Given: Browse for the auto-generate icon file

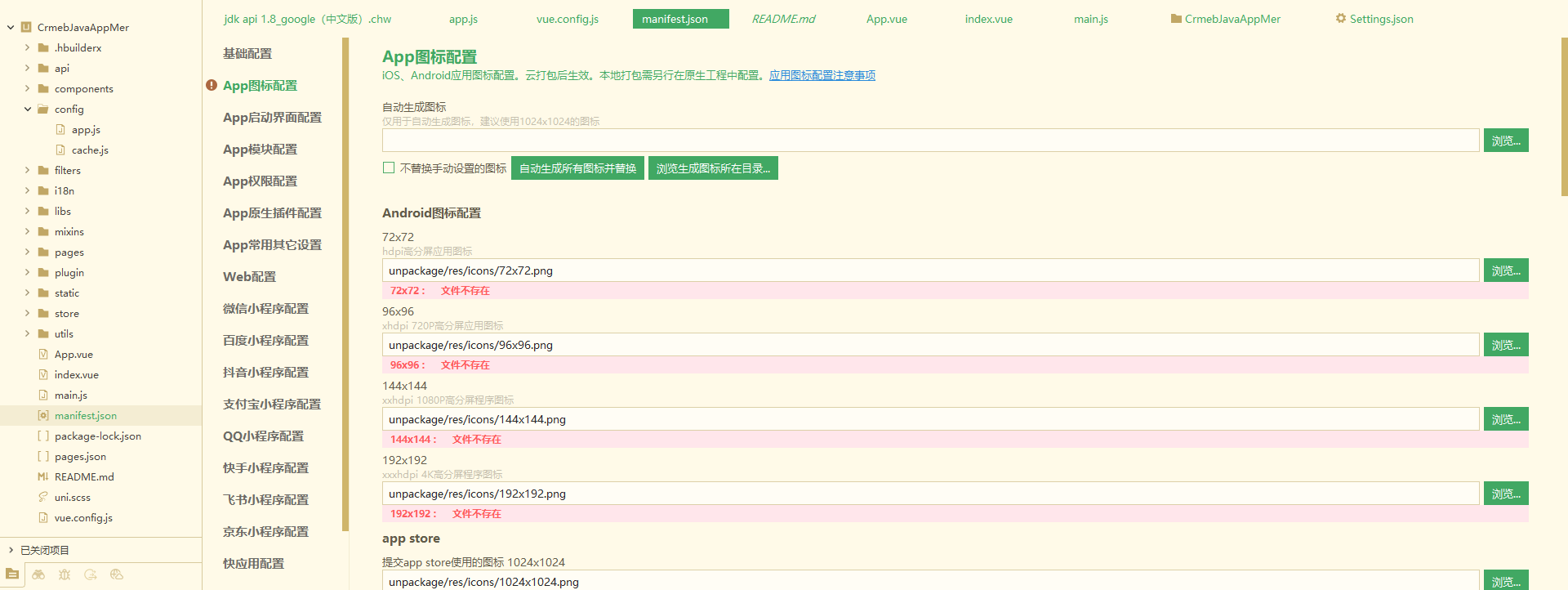Looking at the screenshot, I should pyautogui.click(x=1506, y=141).
